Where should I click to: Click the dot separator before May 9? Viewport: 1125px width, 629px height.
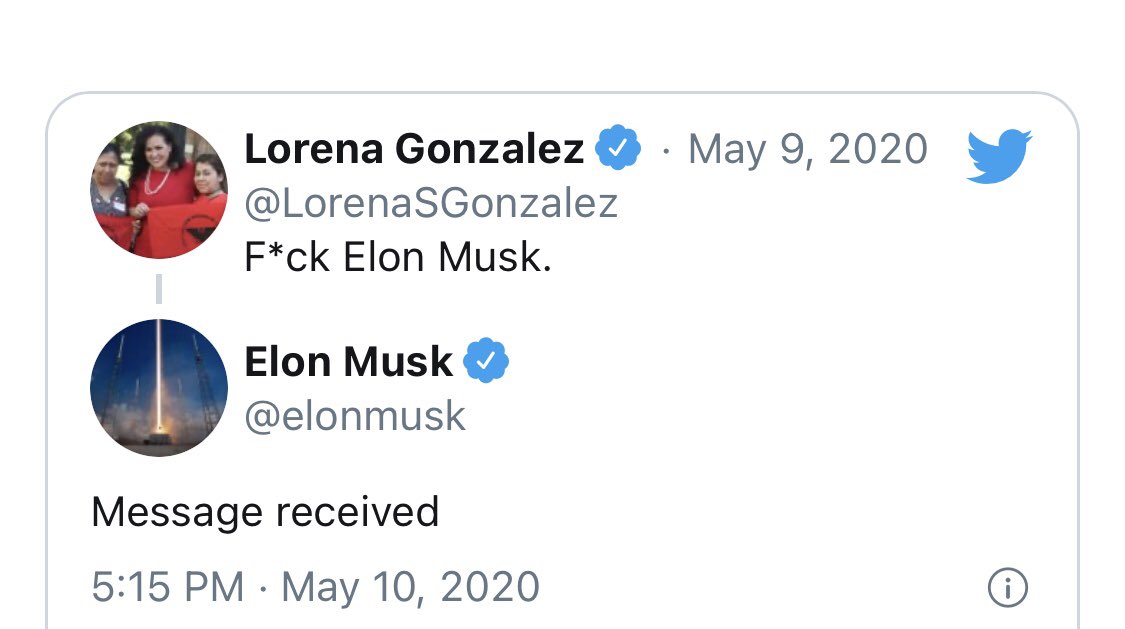666,152
